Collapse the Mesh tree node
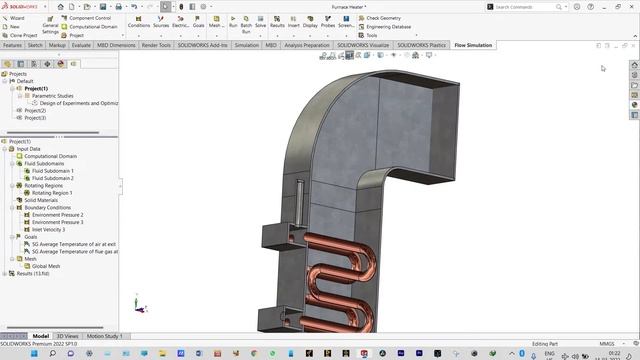The height and width of the screenshot is (360, 640). 12,259
